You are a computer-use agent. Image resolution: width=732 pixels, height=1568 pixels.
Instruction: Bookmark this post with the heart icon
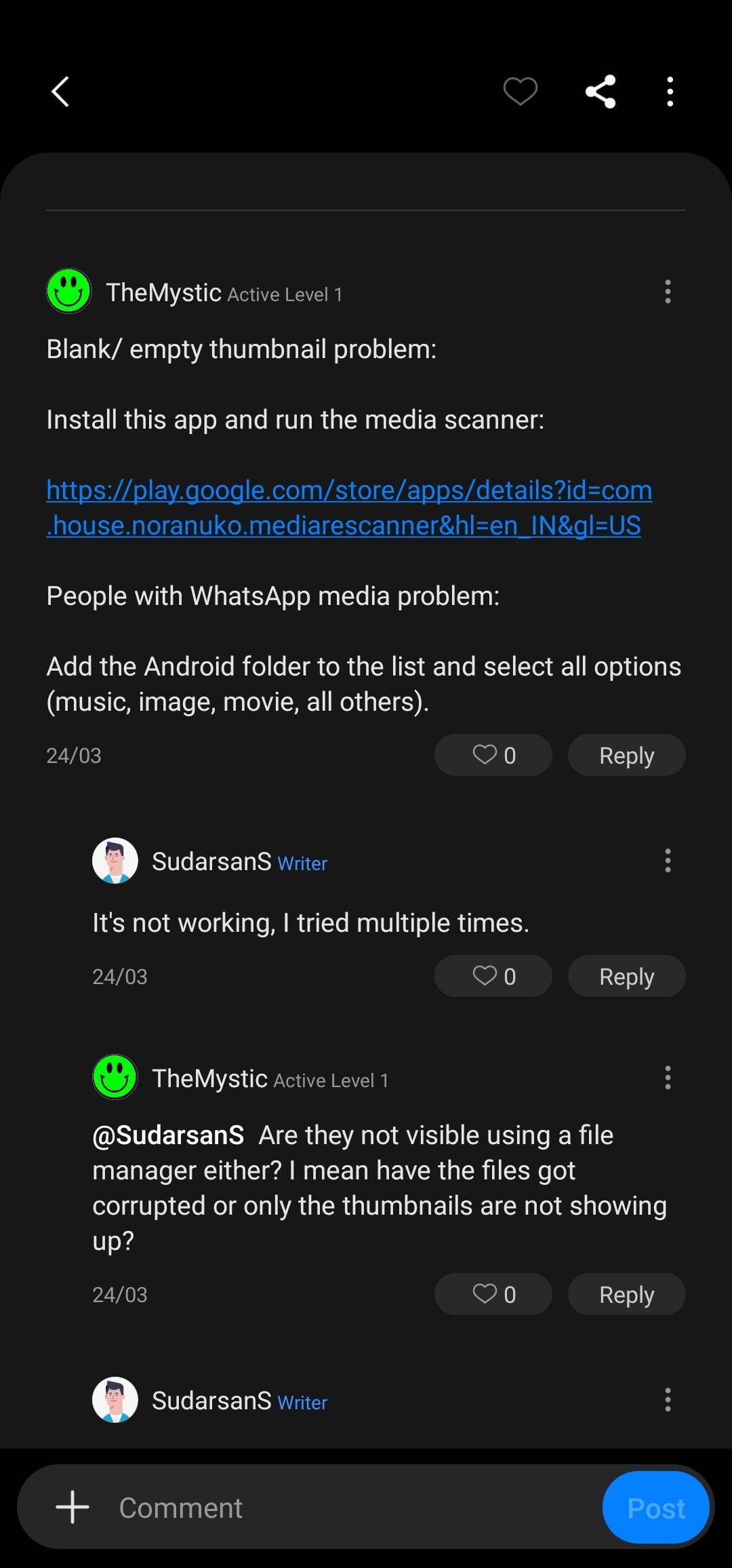click(x=521, y=92)
